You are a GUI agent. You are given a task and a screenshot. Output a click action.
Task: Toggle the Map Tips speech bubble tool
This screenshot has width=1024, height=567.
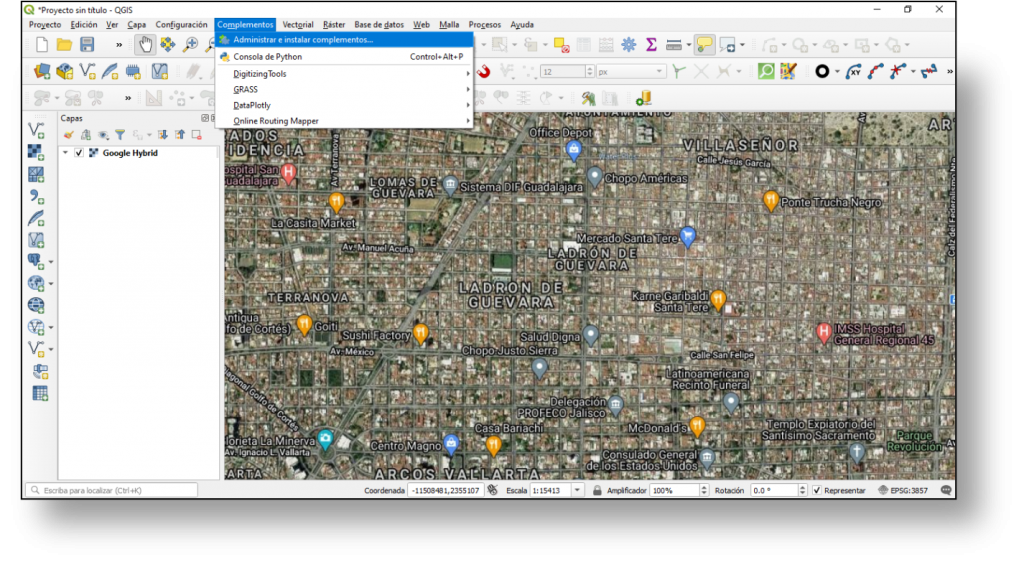[705, 44]
